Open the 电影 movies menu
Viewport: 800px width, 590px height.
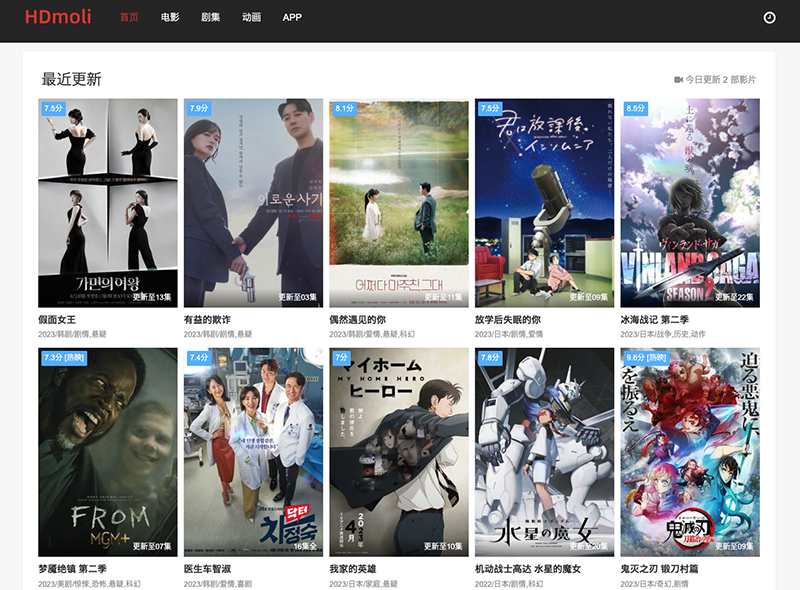point(170,17)
